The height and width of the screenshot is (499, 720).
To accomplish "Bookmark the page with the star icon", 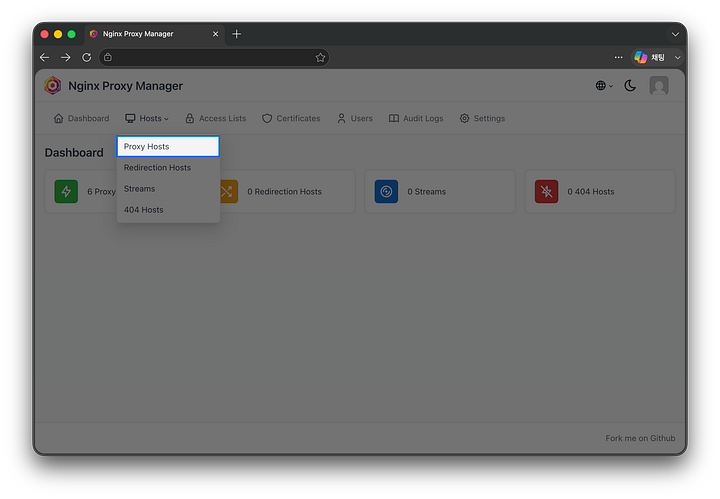I will (x=321, y=57).
